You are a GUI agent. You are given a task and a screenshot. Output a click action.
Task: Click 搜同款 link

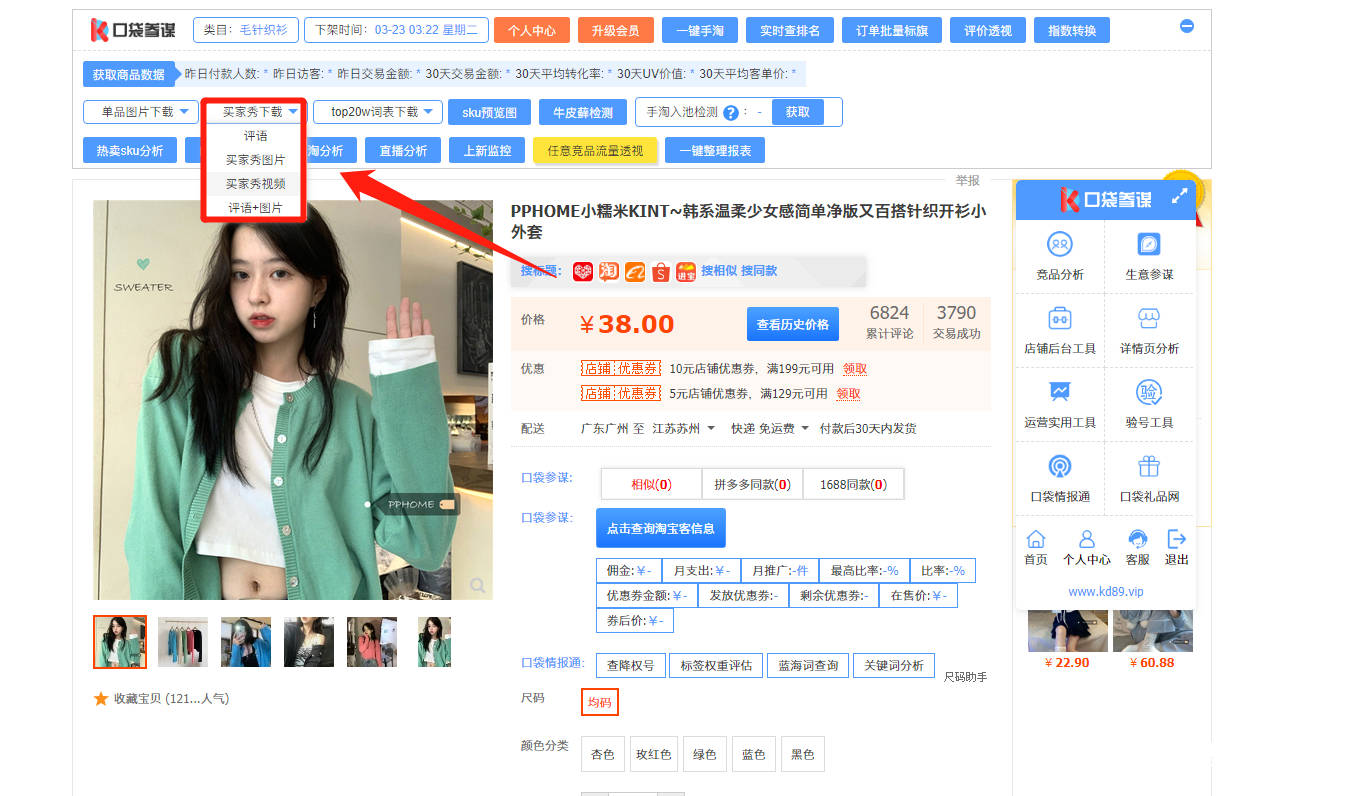(x=758, y=270)
